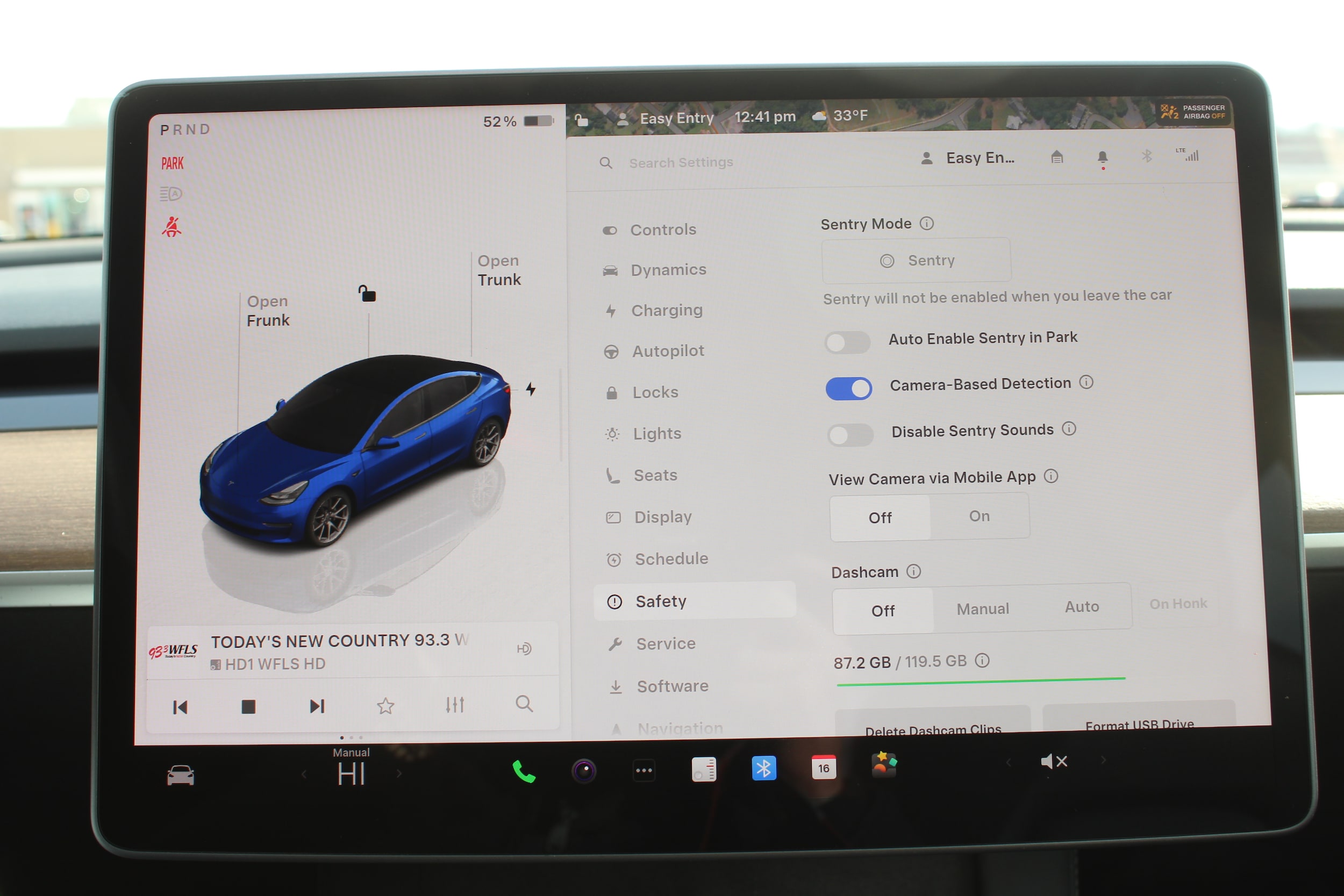Click the notification bell icon

point(1102,157)
